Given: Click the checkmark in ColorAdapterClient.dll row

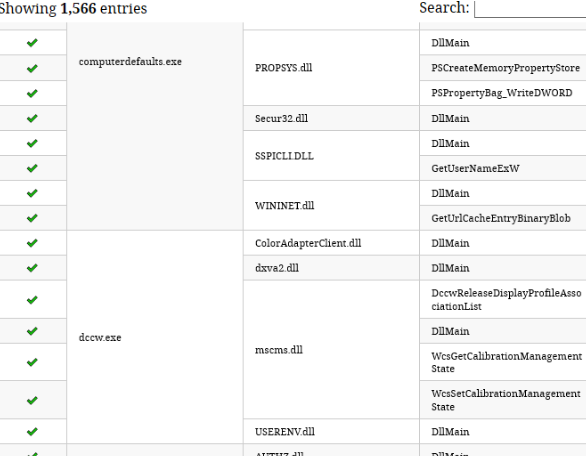Looking at the screenshot, I should click(33, 243).
